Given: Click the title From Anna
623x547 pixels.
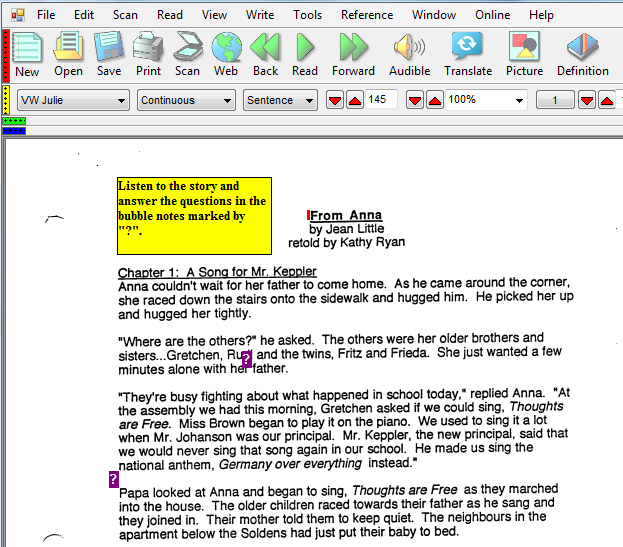Looking at the screenshot, I should point(346,215).
